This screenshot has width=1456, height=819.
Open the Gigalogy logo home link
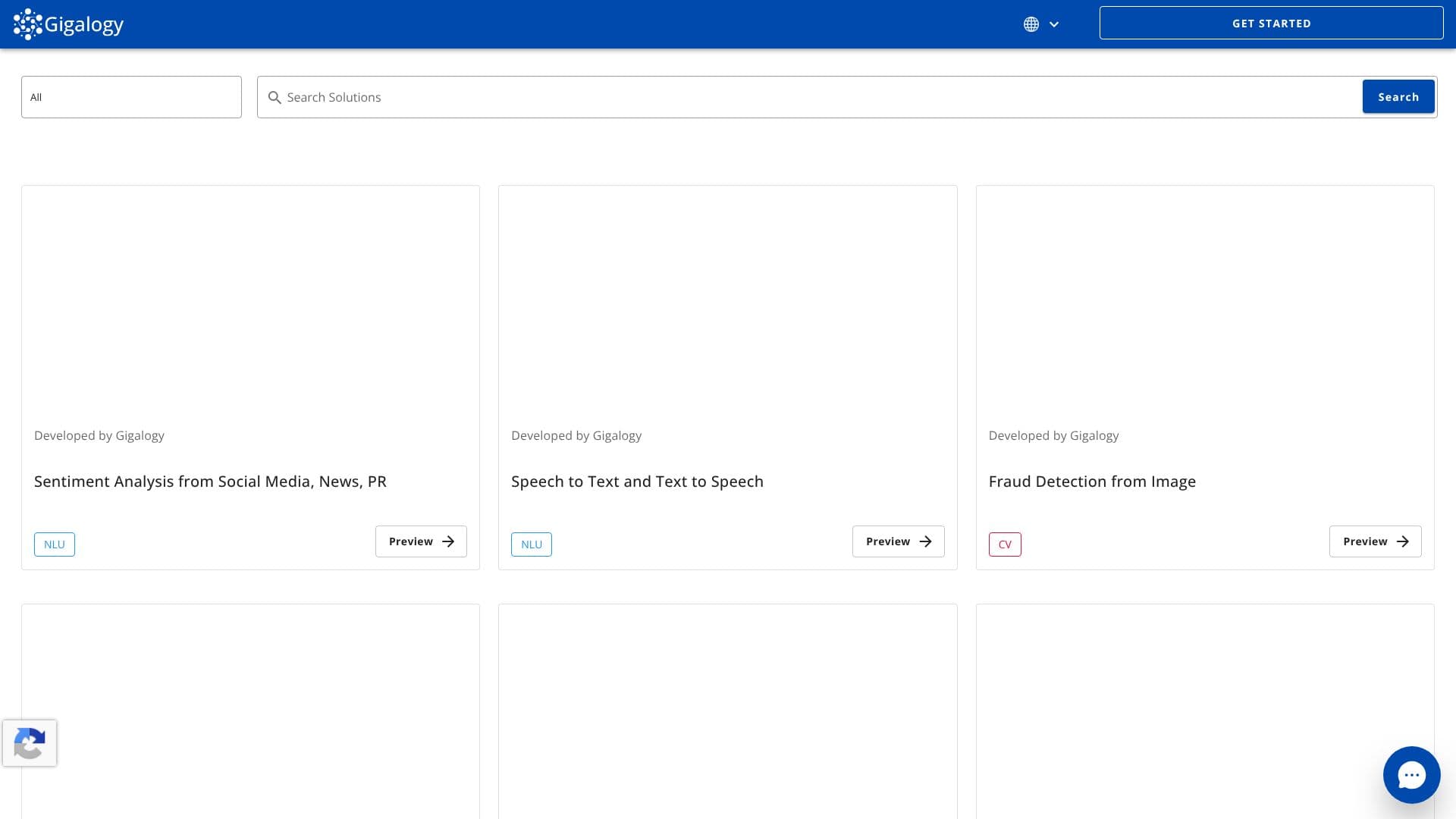point(68,24)
